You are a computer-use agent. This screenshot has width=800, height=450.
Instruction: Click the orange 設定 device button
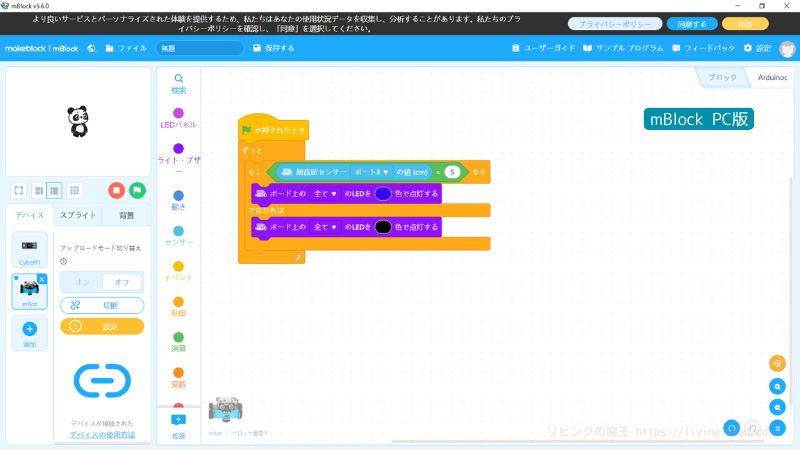pyautogui.click(x=102, y=327)
